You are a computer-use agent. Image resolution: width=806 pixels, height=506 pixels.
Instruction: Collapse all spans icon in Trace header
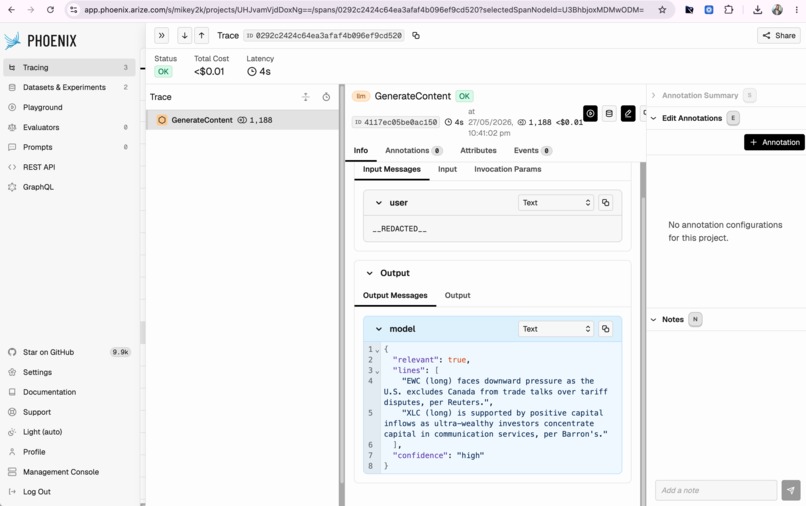pos(305,97)
